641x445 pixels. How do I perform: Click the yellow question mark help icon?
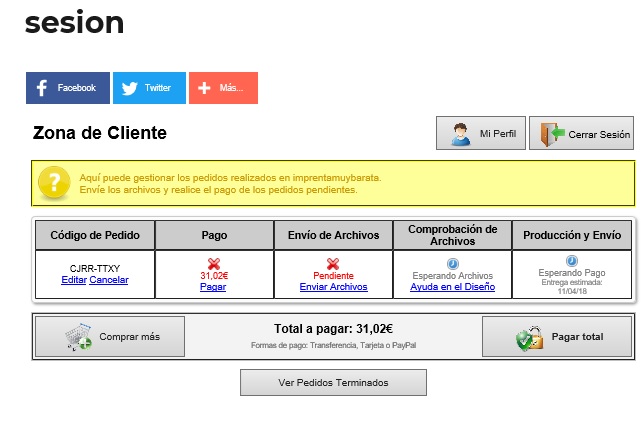click(54, 183)
